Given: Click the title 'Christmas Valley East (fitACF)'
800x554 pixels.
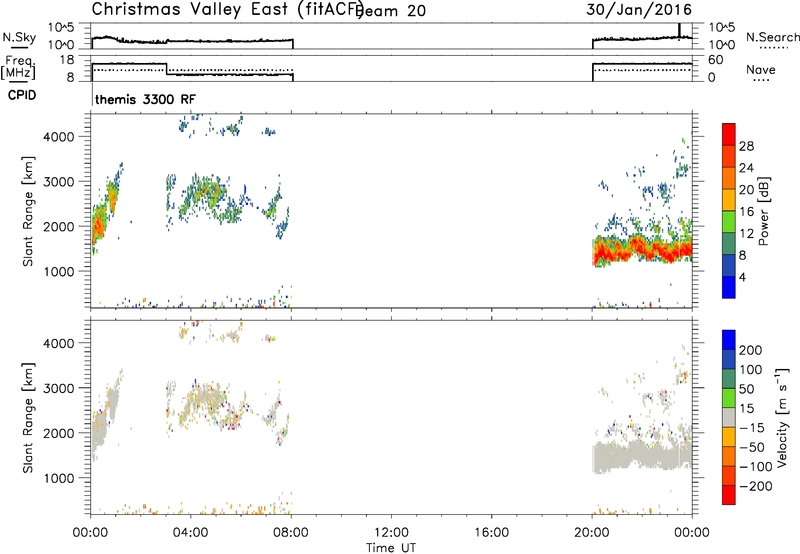Looking at the screenshot, I should 228,10.
